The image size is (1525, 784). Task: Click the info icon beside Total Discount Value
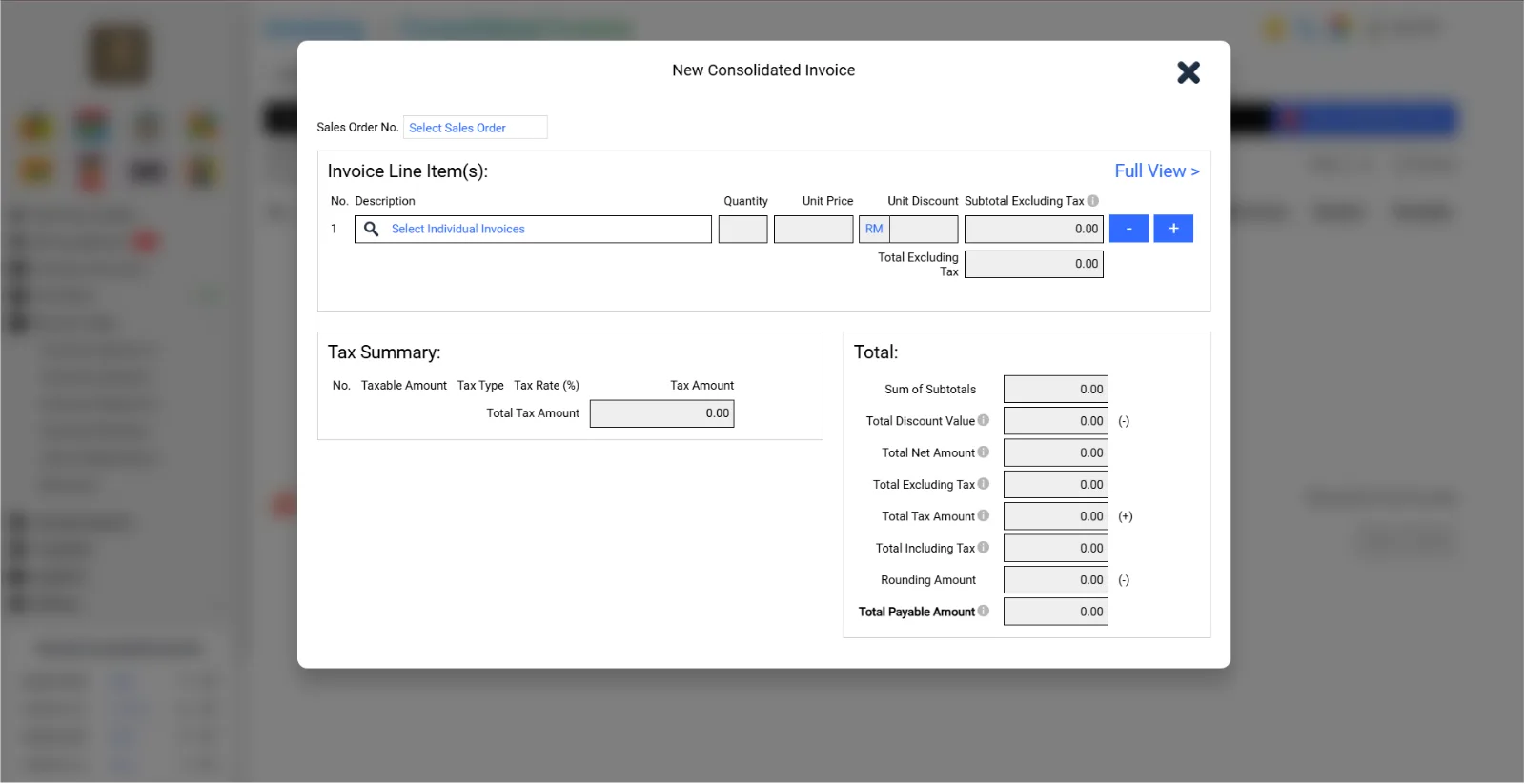[984, 420]
